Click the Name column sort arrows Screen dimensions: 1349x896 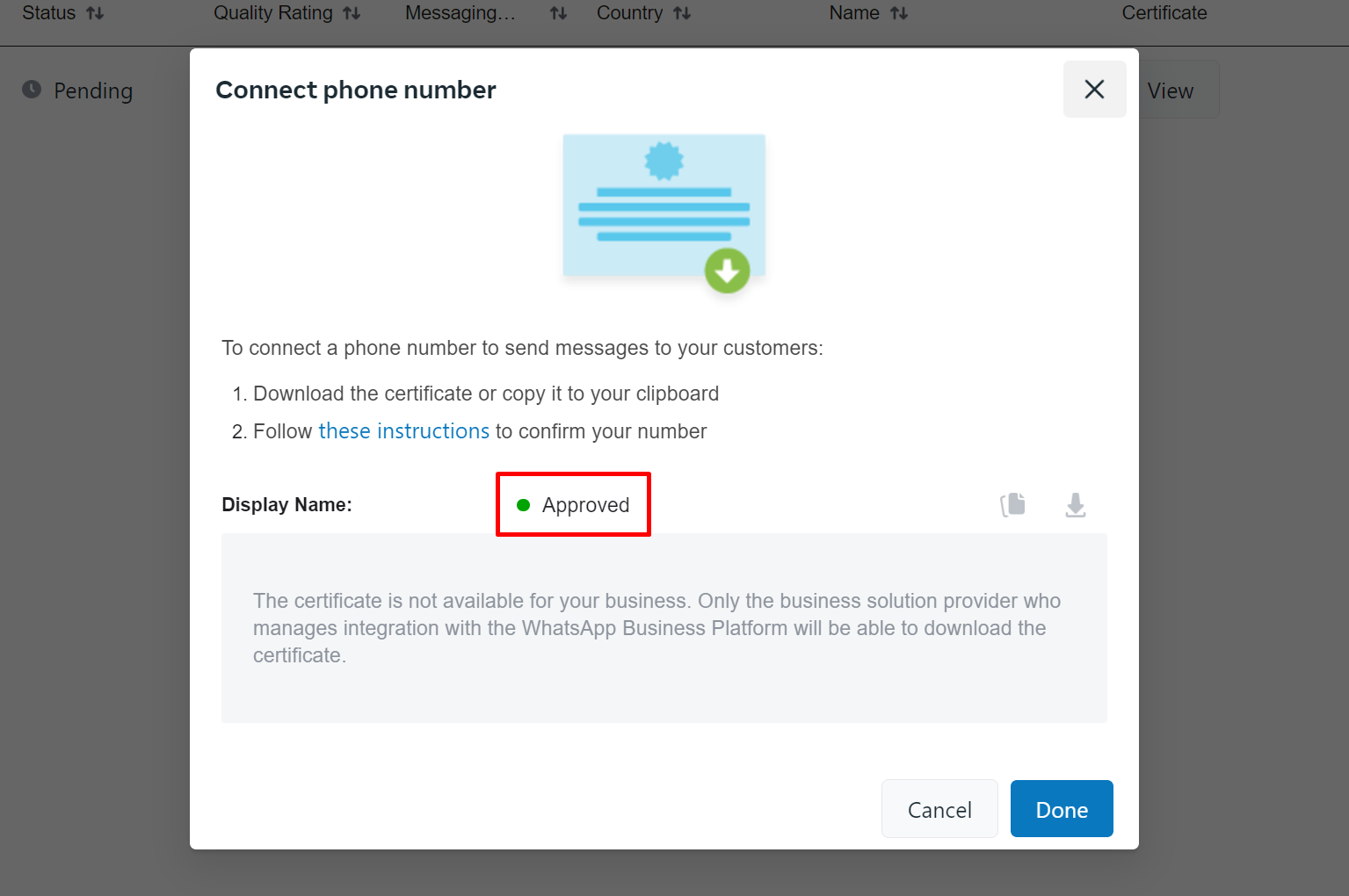899,13
